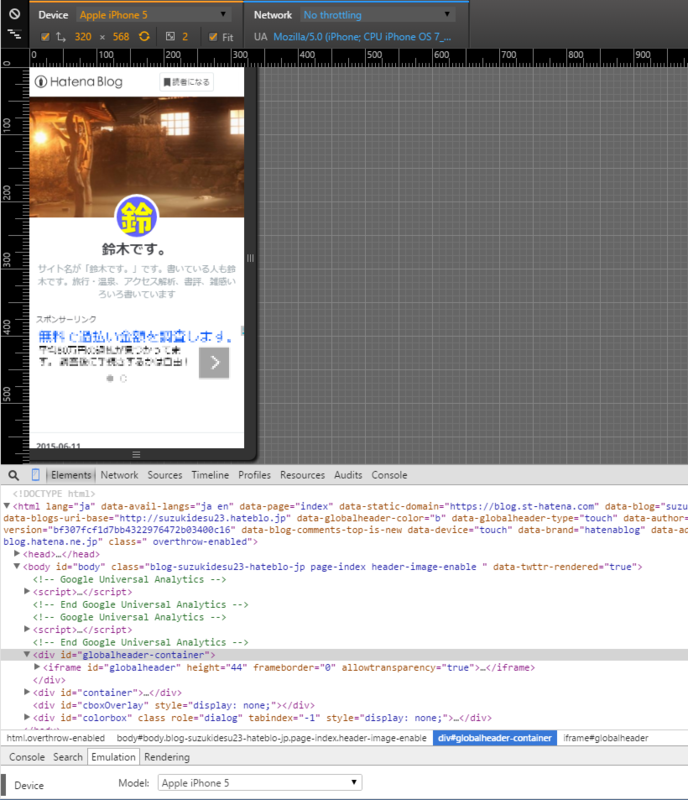Open the Network throttling dropdown
The width and height of the screenshot is (688, 800).
click(x=377, y=15)
